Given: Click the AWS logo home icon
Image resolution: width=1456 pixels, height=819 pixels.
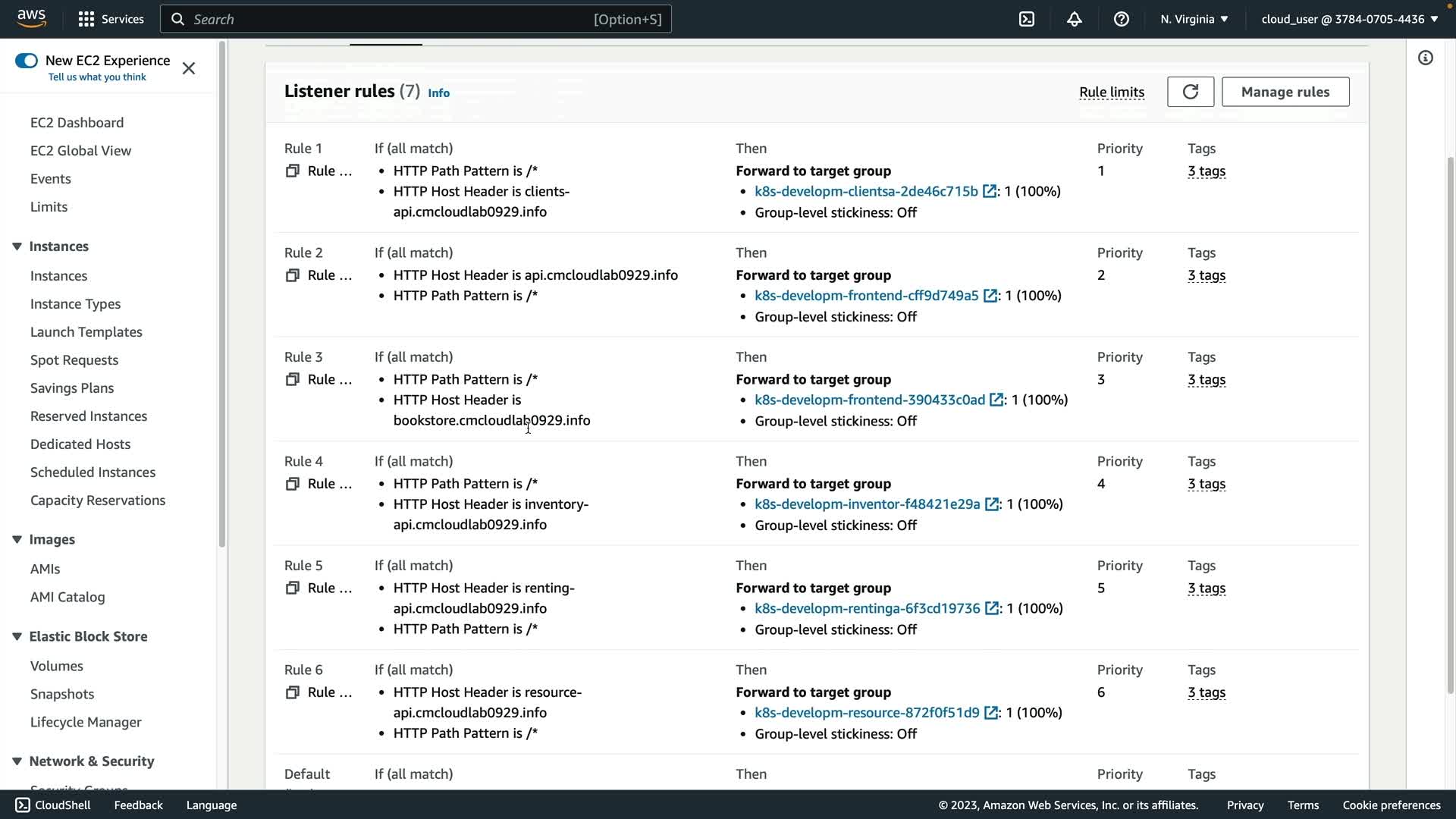Looking at the screenshot, I should coord(31,18).
